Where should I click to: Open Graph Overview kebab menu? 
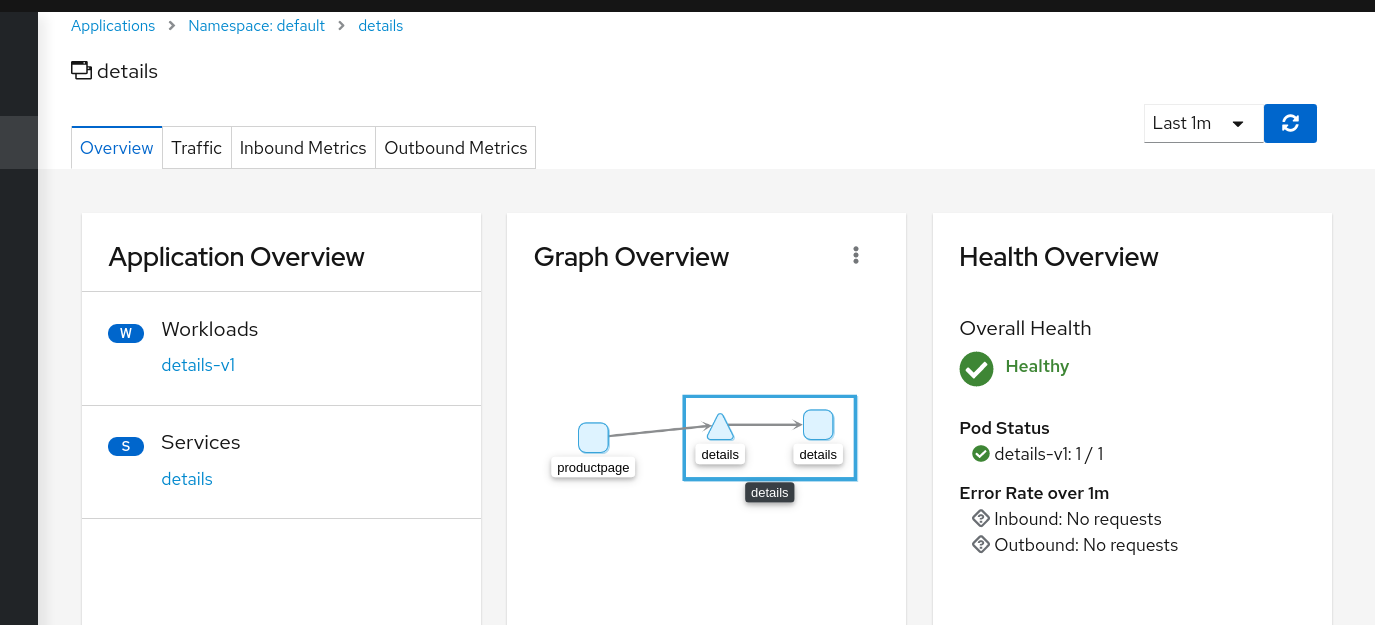pos(856,255)
